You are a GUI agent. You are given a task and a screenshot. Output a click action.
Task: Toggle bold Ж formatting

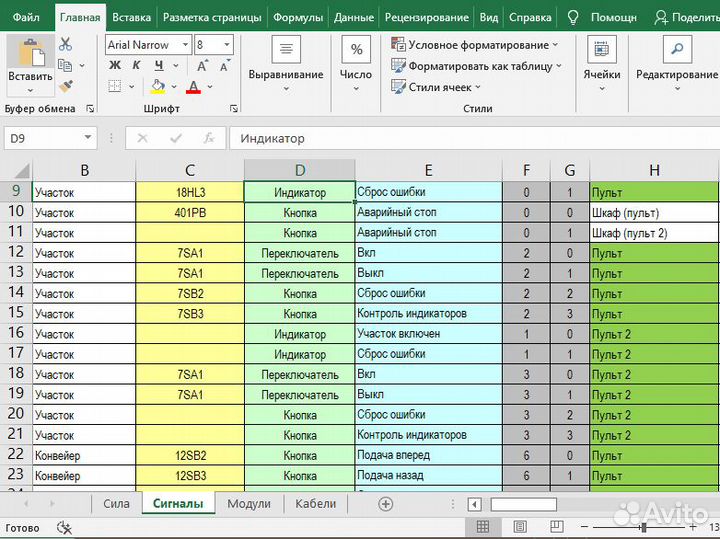(x=115, y=66)
